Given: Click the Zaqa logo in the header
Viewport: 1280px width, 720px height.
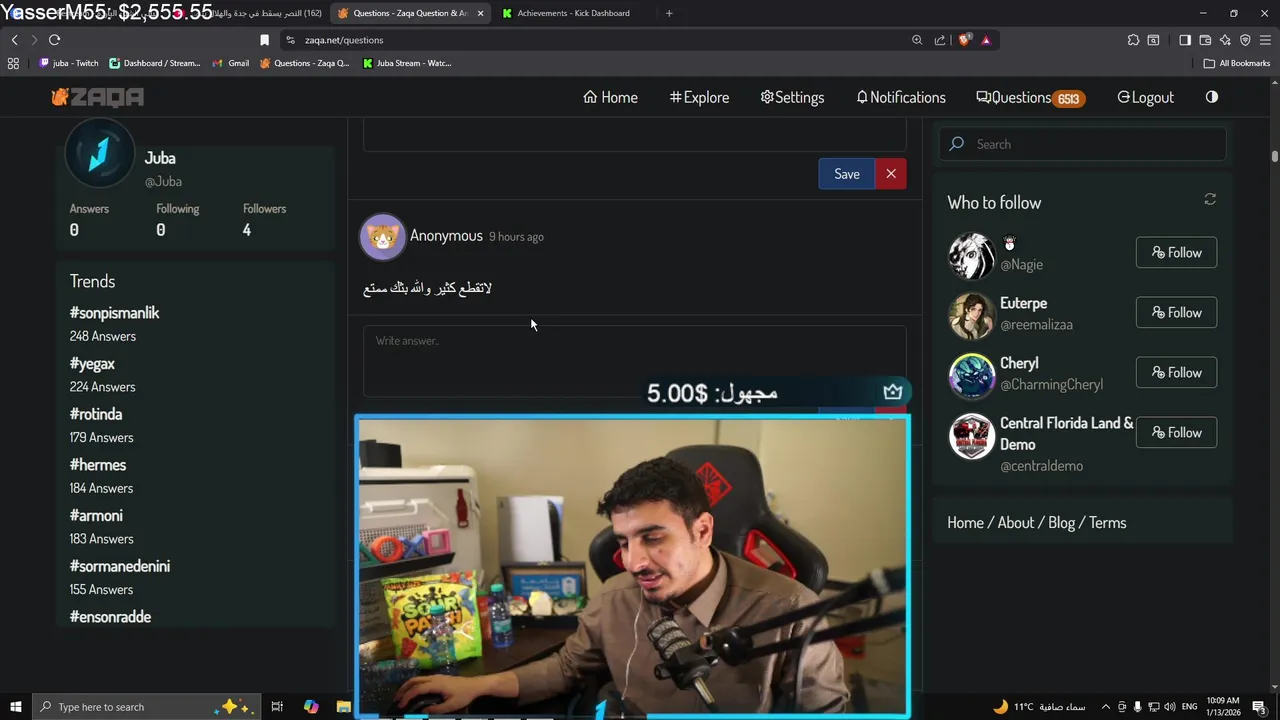Looking at the screenshot, I should 98,97.
